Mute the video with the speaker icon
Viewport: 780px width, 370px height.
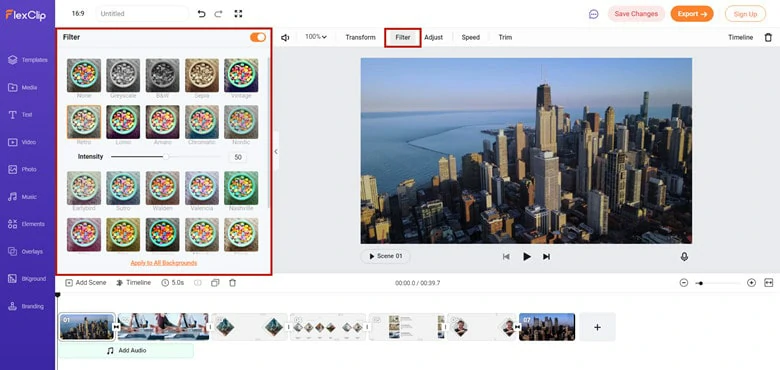pos(285,37)
